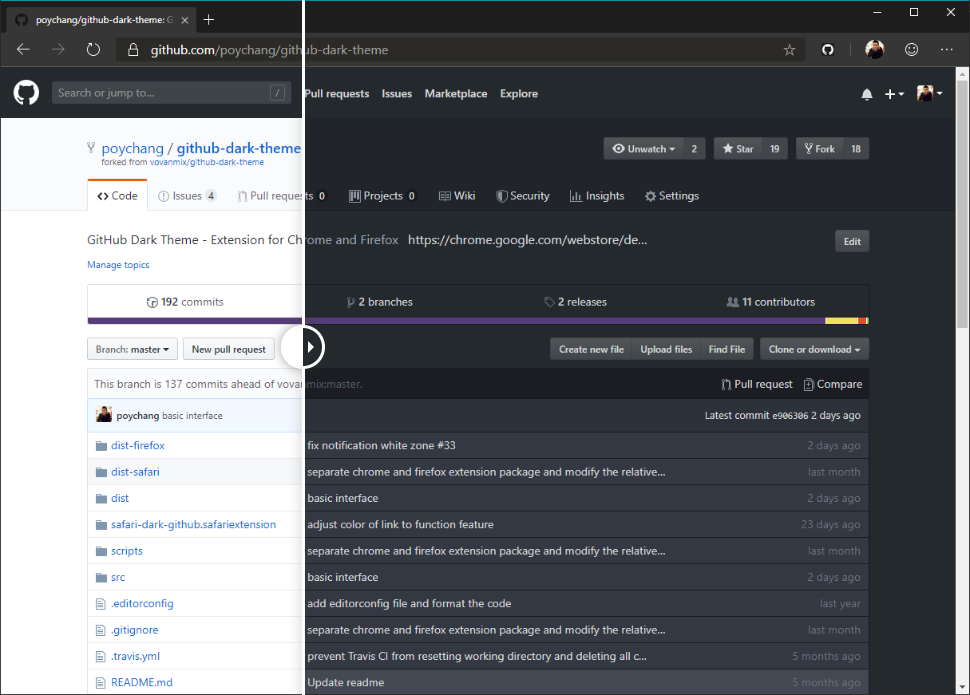Switch to the Security tab
Image resolution: width=970 pixels, height=695 pixels.
pyautogui.click(x=523, y=196)
